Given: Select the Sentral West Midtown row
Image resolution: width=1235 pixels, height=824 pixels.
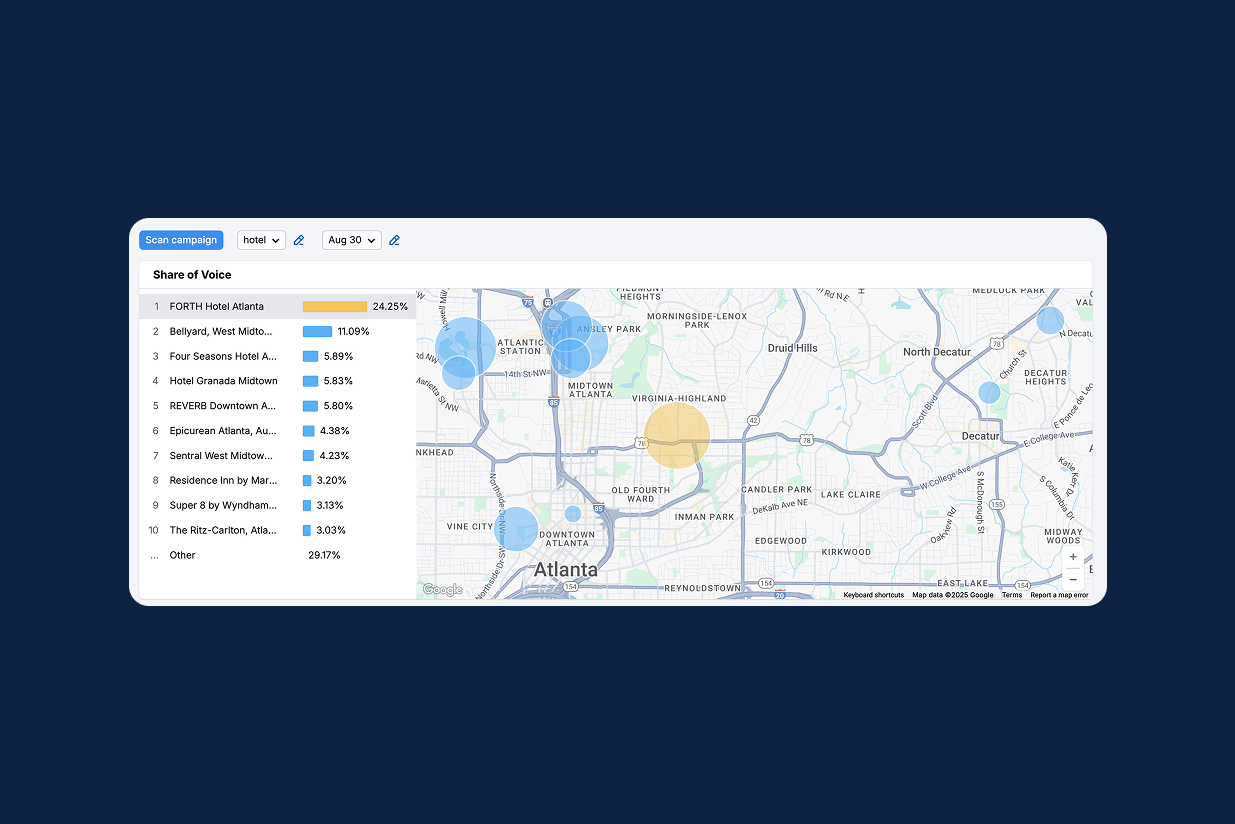Looking at the screenshot, I should 277,456.
